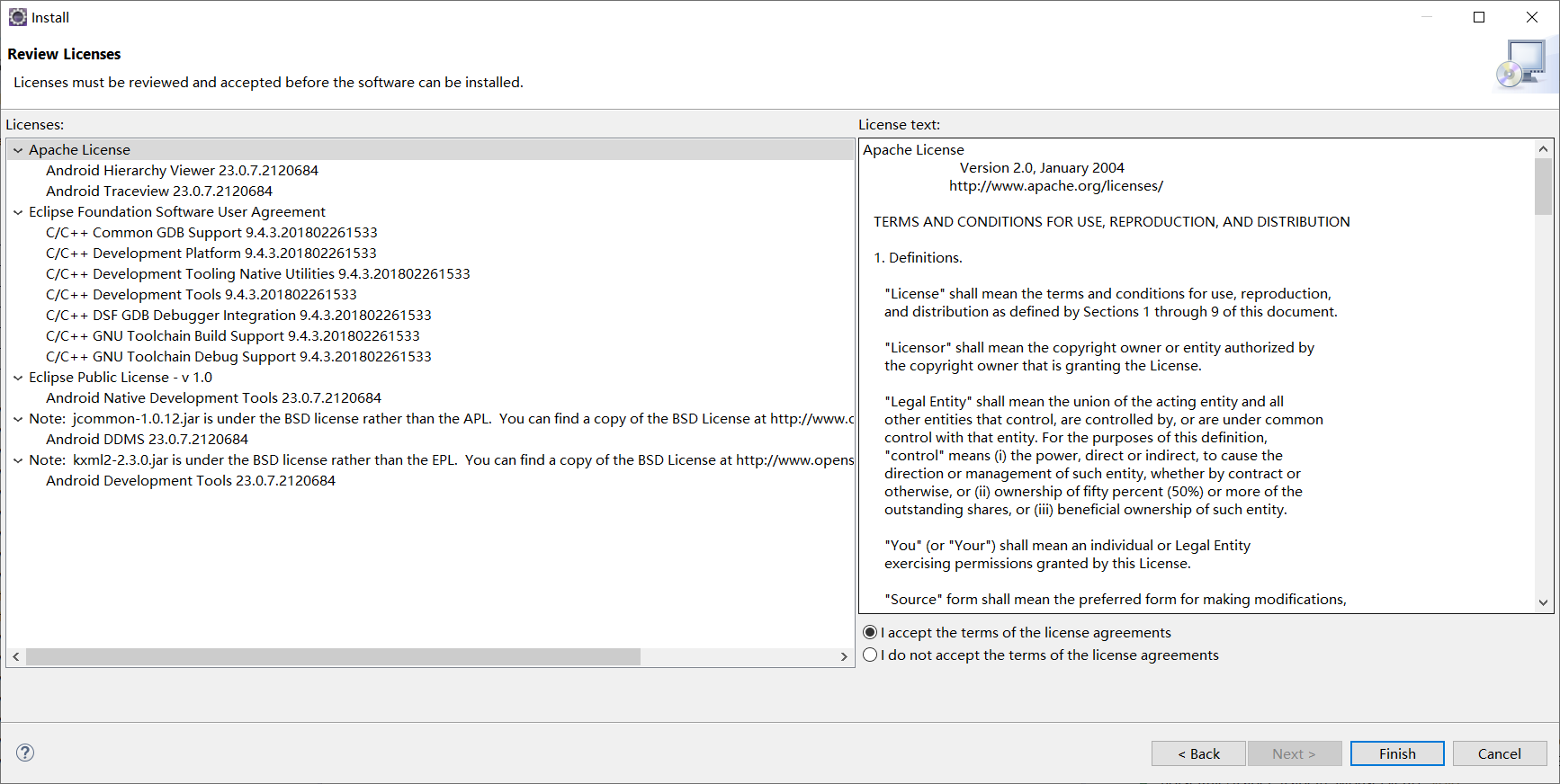Select Eclipse Foundation Software User Agreement item
Screen dimensions: 1560x784
(x=177, y=212)
